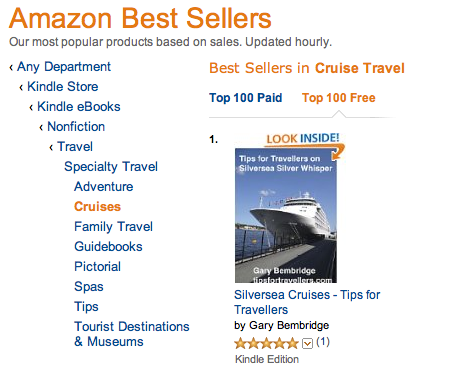Screen dimensions: 458x366
Task: Open the Family Travel subcategory
Action: (113, 227)
